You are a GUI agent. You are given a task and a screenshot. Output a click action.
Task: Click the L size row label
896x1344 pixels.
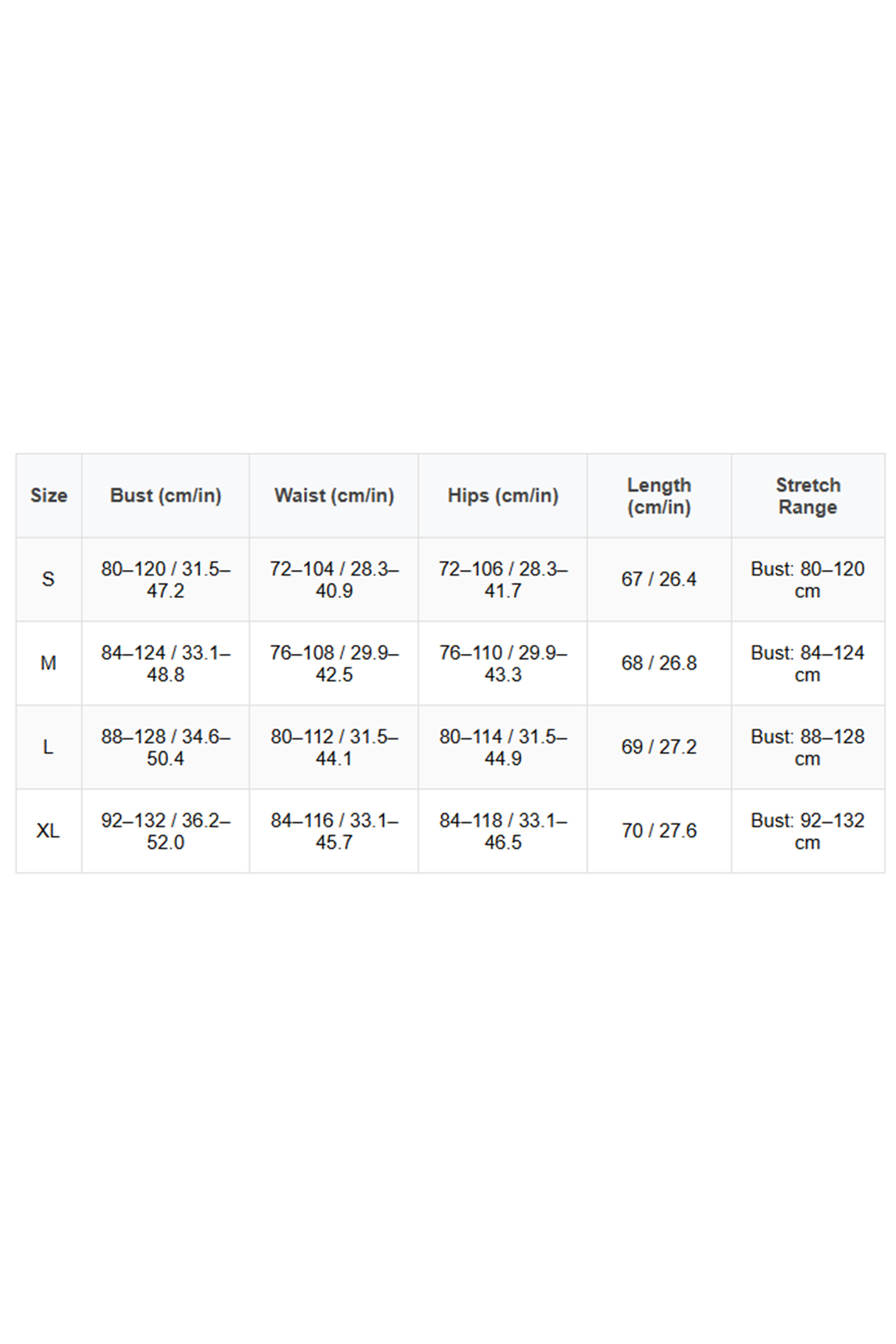point(49,748)
